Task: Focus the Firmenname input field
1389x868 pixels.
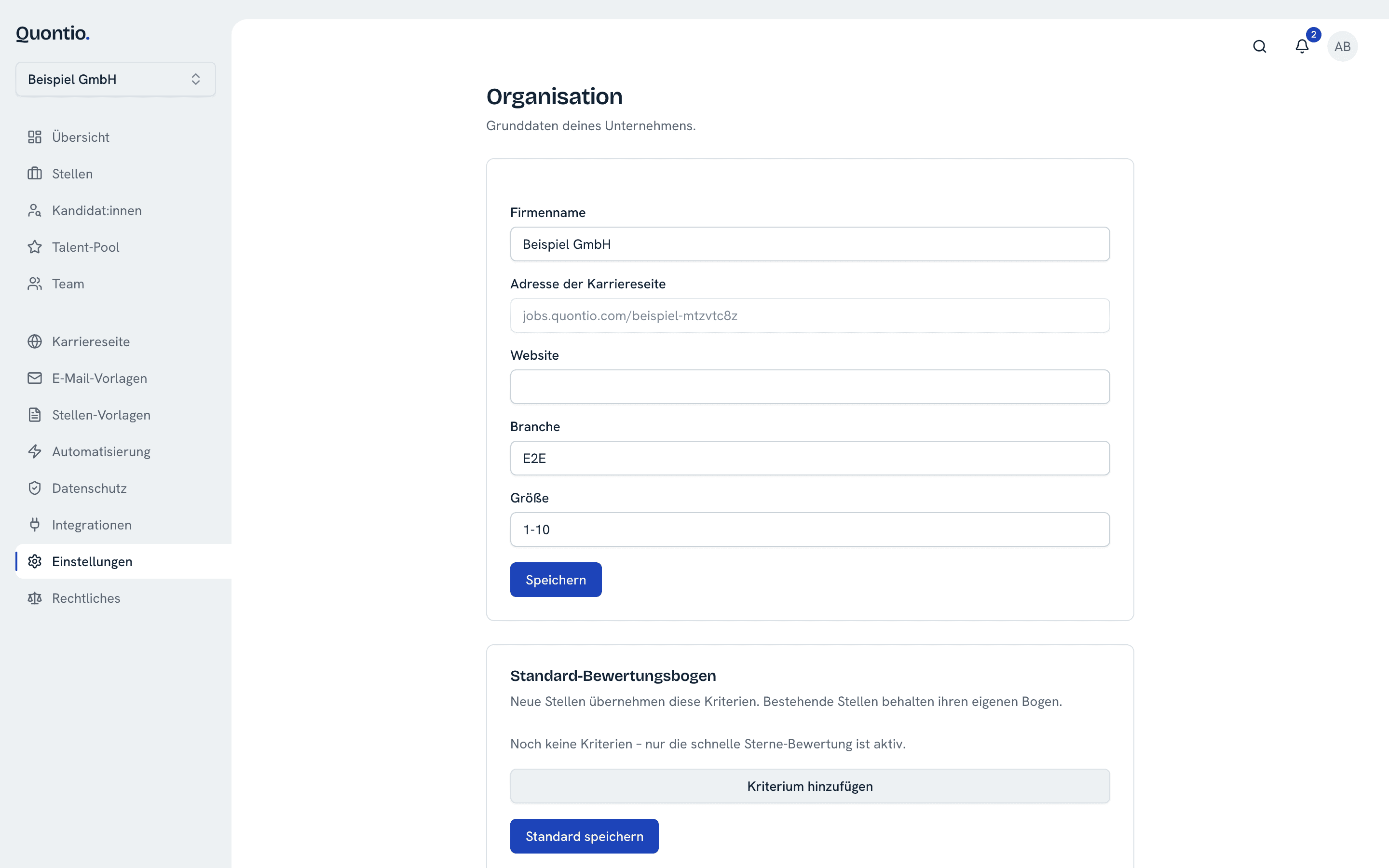Action: coord(810,244)
